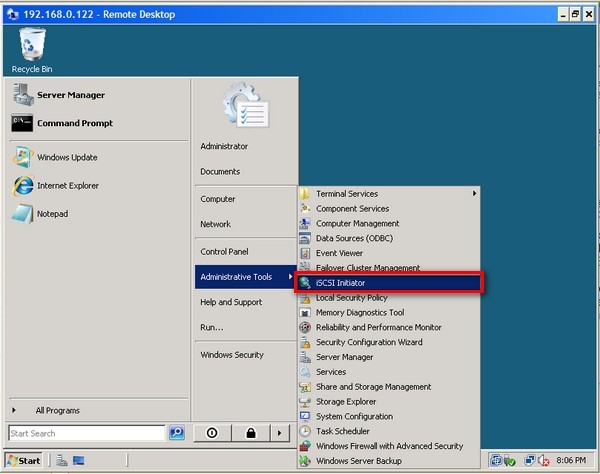Click the power button icon

(212, 433)
